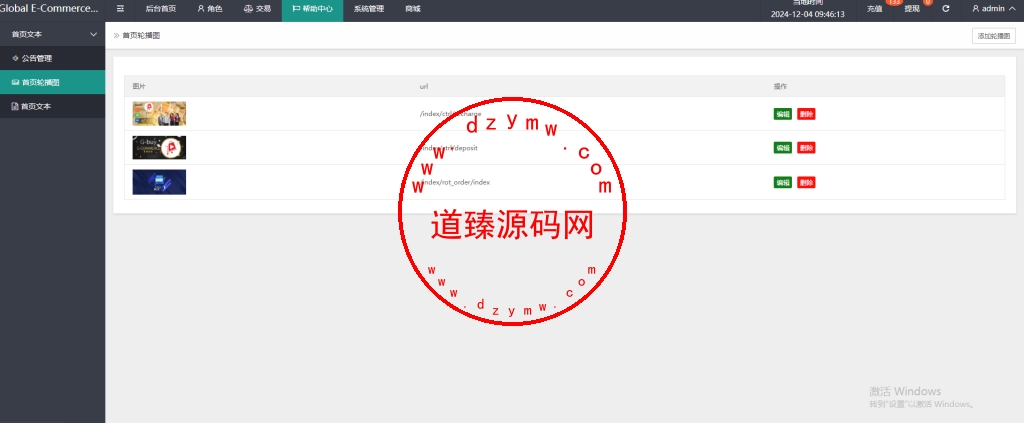Viewport: 1024px width, 423px height.
Task: Click the Global E-Commerce site title
Action: (51, 9)
